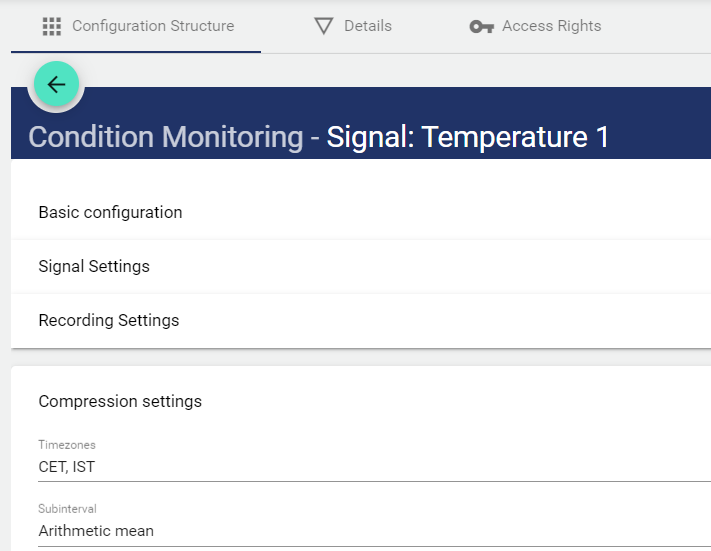
Task: Switch to the Configuration Structure tab label
Action: (x=153, y=26)
